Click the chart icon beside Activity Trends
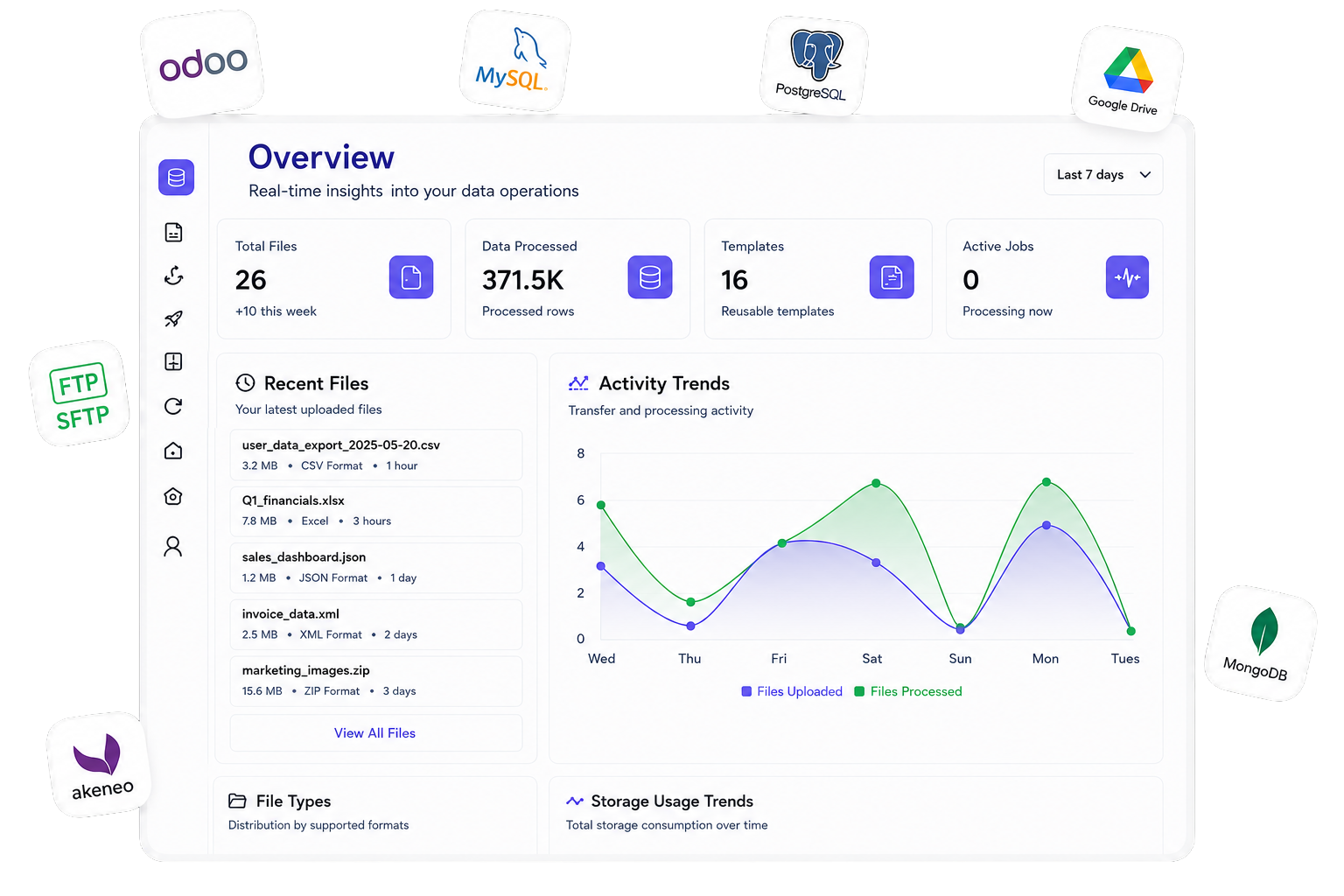Screen dimensions: 1344x896 578,382
